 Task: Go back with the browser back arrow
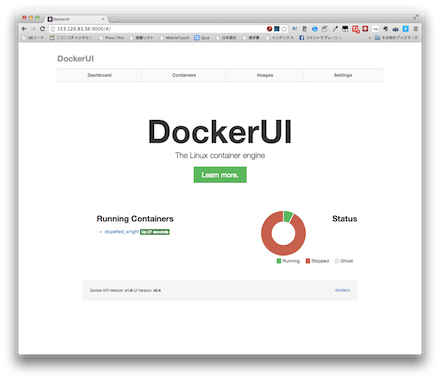pos(24,29)
